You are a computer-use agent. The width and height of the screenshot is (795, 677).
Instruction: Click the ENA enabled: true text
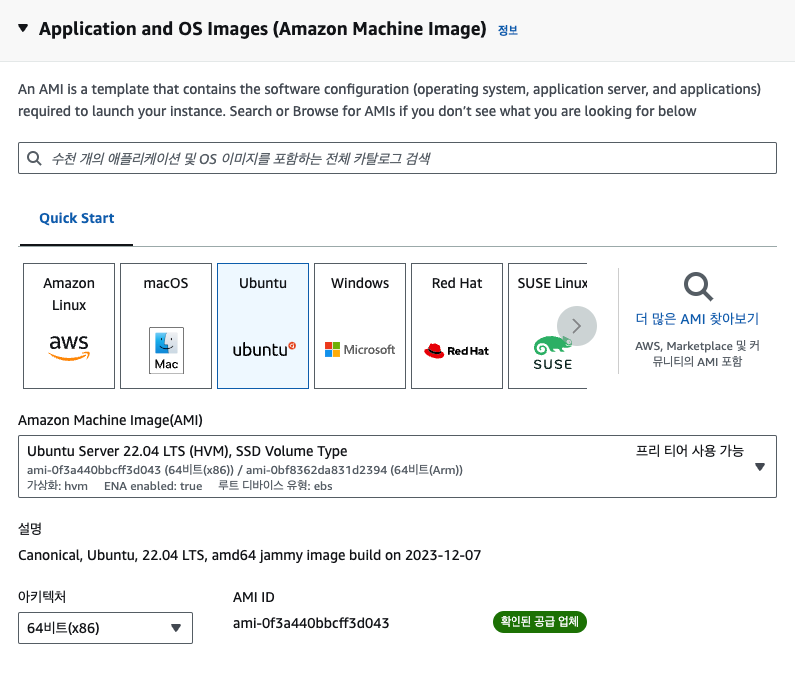click(153, 486)
